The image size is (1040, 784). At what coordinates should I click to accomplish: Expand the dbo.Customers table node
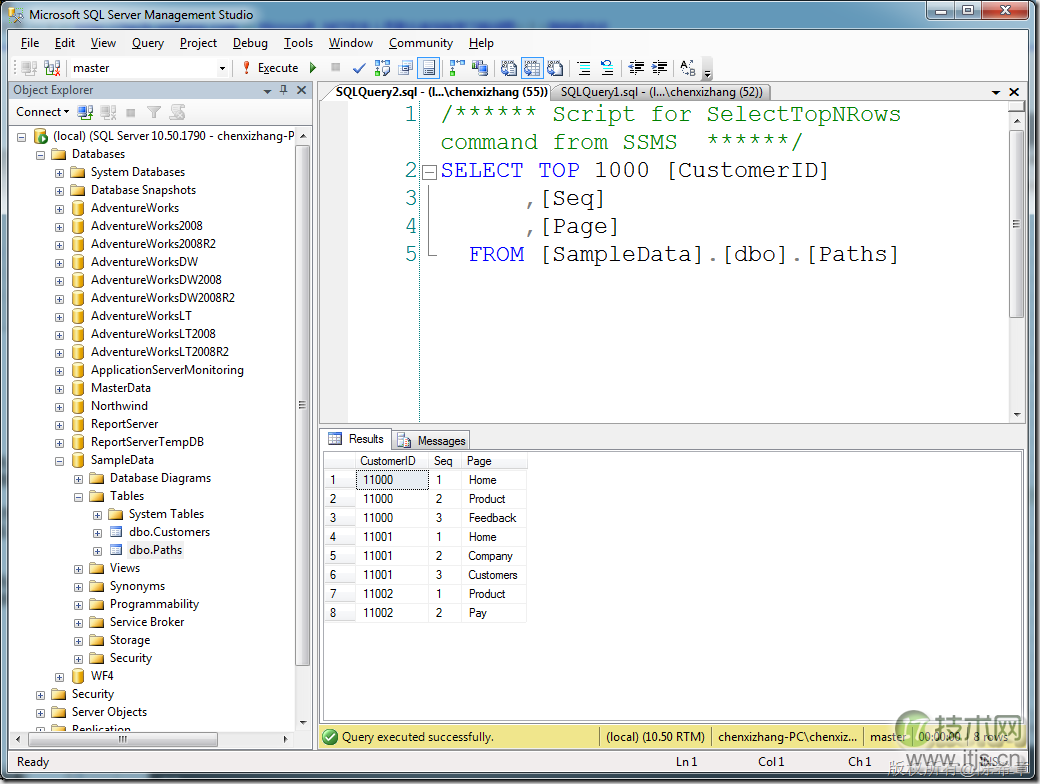(x=98, y=533)
